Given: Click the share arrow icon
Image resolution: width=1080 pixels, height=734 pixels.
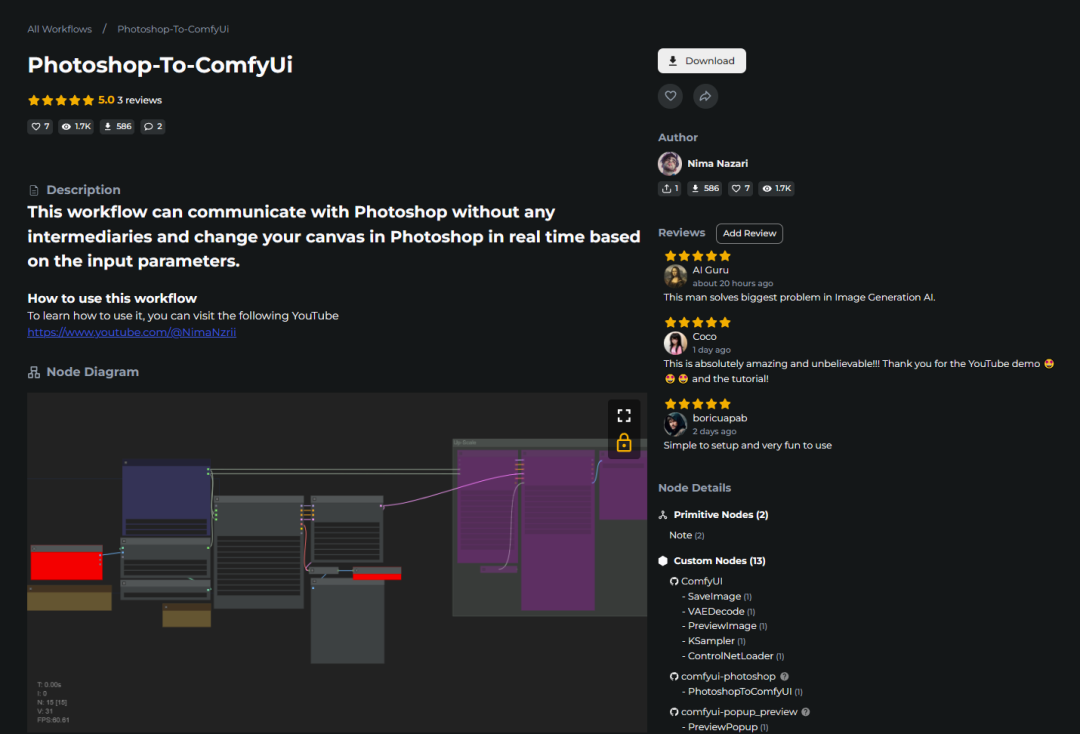Looking at the screenshot, I should point(705,96).
